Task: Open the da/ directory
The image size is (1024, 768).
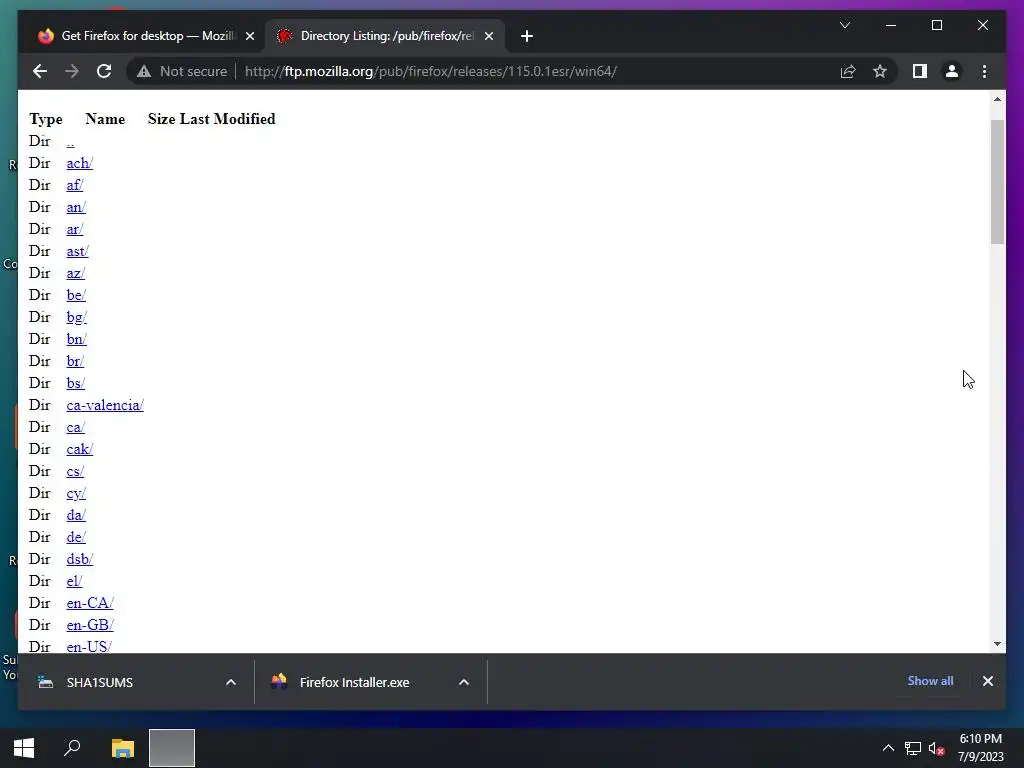Action: pos(76,515)
